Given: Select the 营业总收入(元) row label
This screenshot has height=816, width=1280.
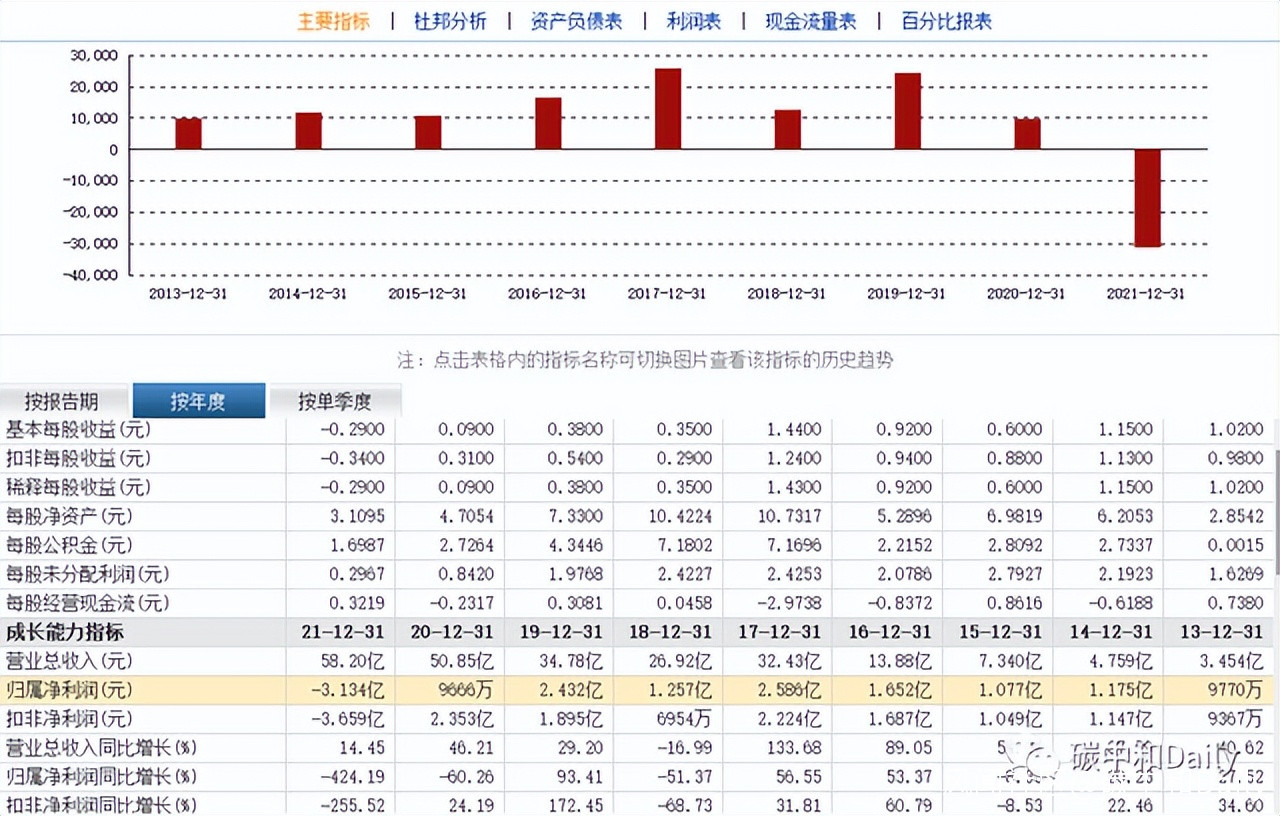Looking at the screenshot, I should 70,661.
